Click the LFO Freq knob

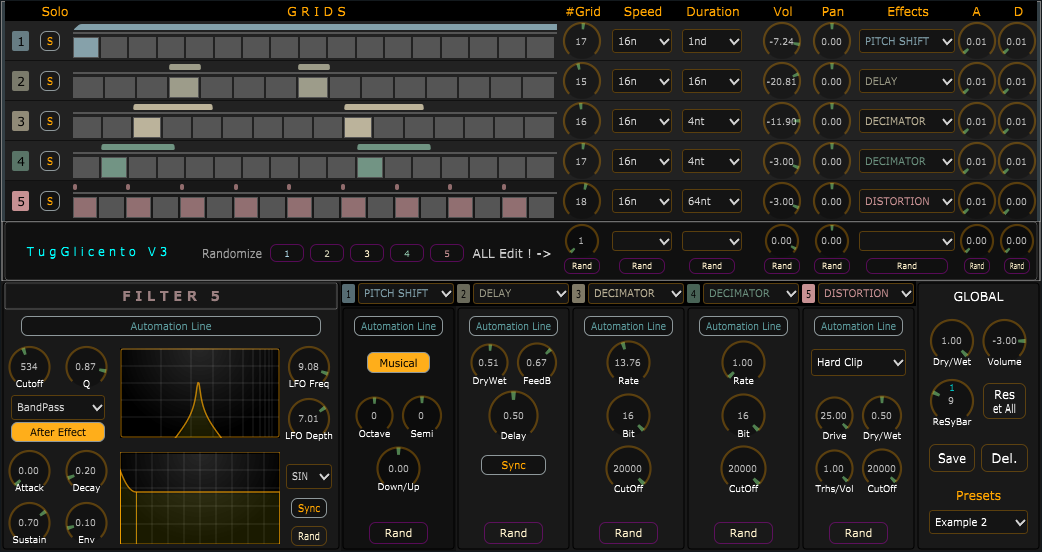pos(308,366)
